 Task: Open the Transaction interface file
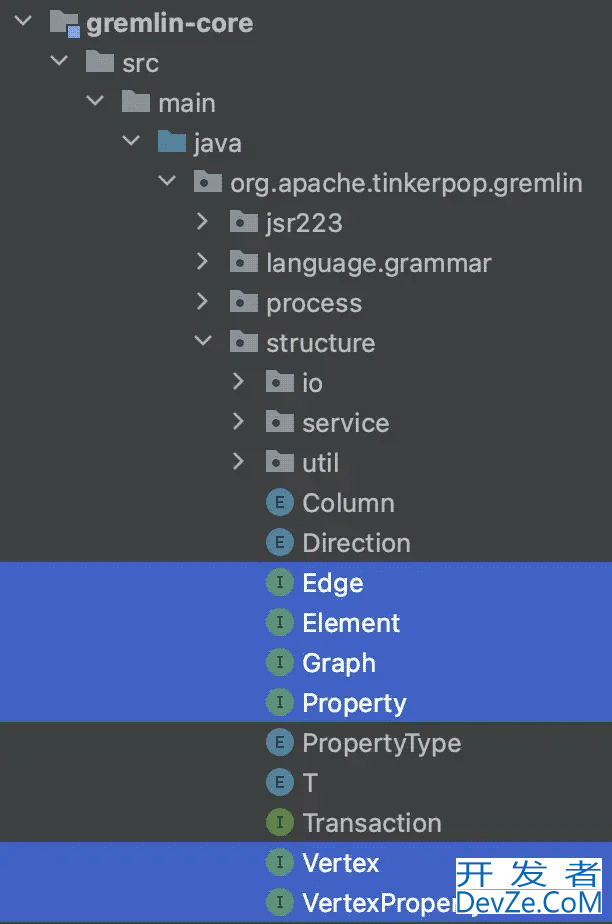pos(372,823)
